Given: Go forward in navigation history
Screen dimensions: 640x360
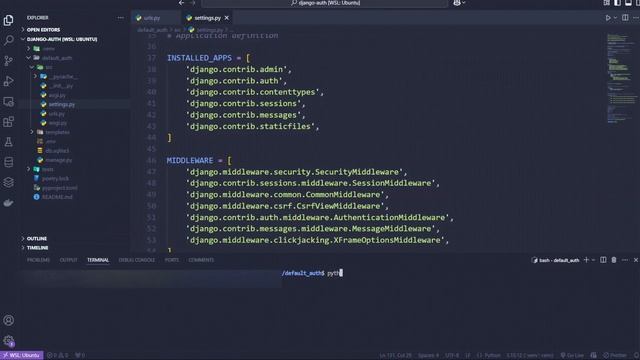Looking at the screenshot, I should [x=193, y=3].
